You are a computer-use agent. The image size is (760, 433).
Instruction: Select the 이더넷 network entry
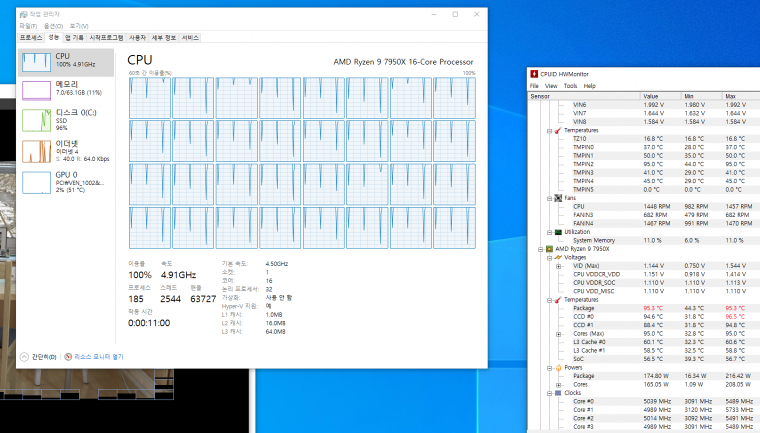pos(66,151)
